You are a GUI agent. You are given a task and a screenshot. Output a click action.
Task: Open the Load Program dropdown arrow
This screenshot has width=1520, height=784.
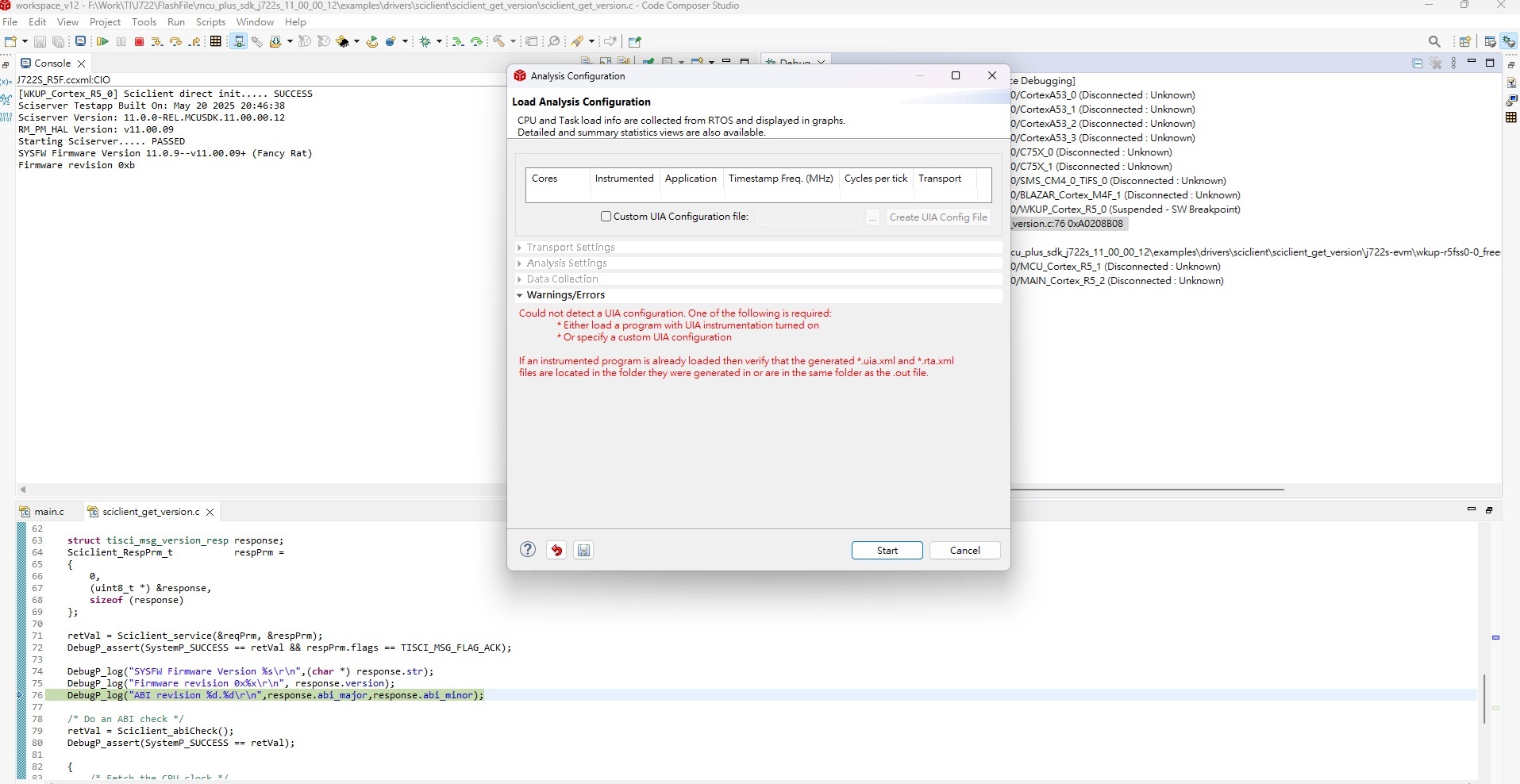[290, 41]
